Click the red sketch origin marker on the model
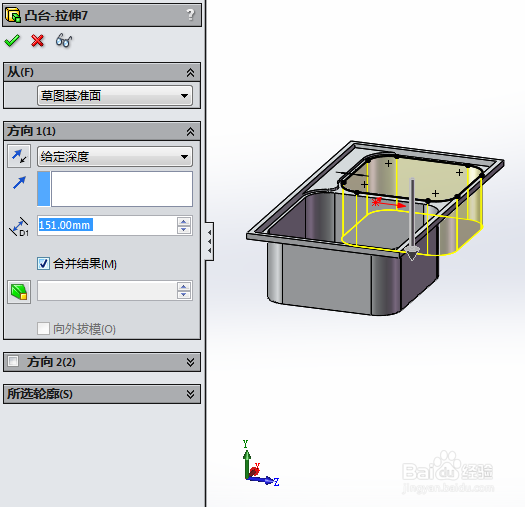This screenshot has width=525, height=507. (x=376, y=202)
